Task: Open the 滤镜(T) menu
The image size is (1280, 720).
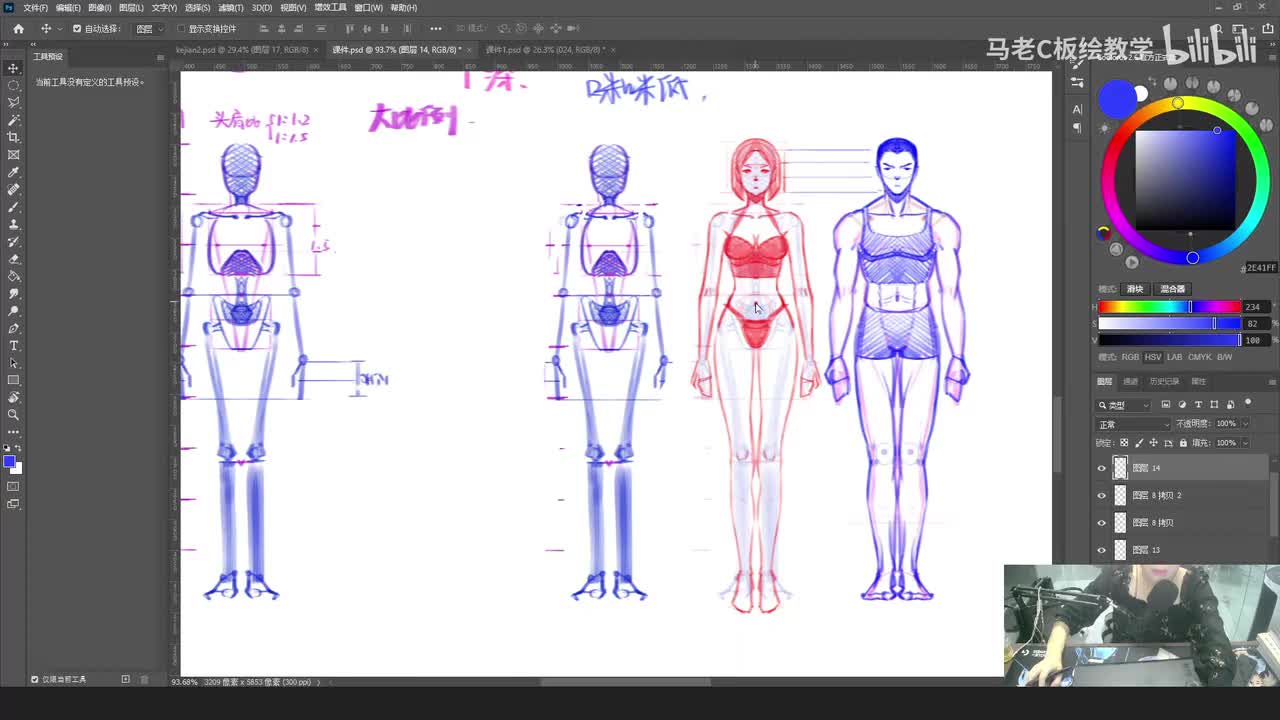Action: 231,8
